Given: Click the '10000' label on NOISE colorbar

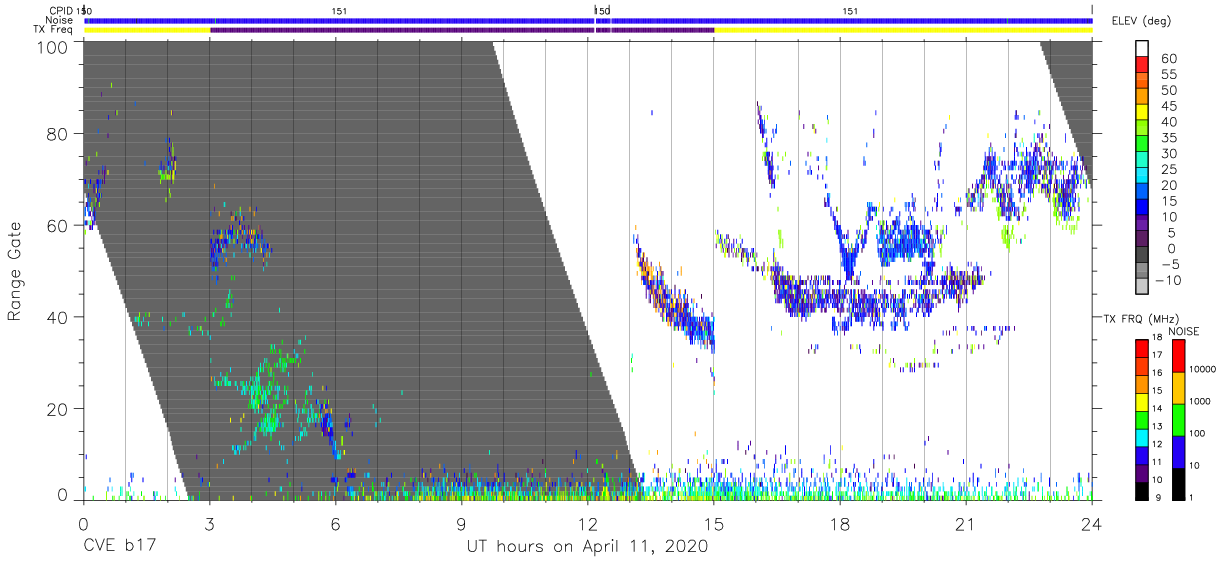Looking at the screenshot, I should (x=1203, y=369).
